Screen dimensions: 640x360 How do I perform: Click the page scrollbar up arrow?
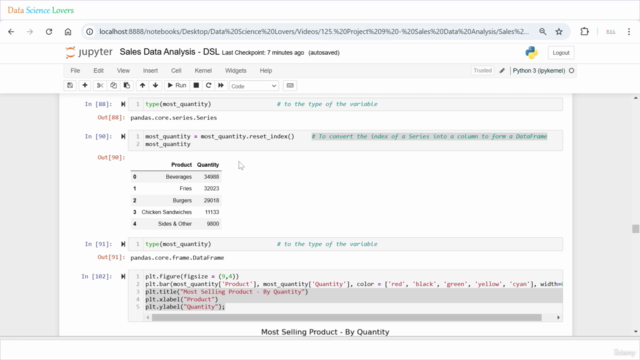click(636, 98)
